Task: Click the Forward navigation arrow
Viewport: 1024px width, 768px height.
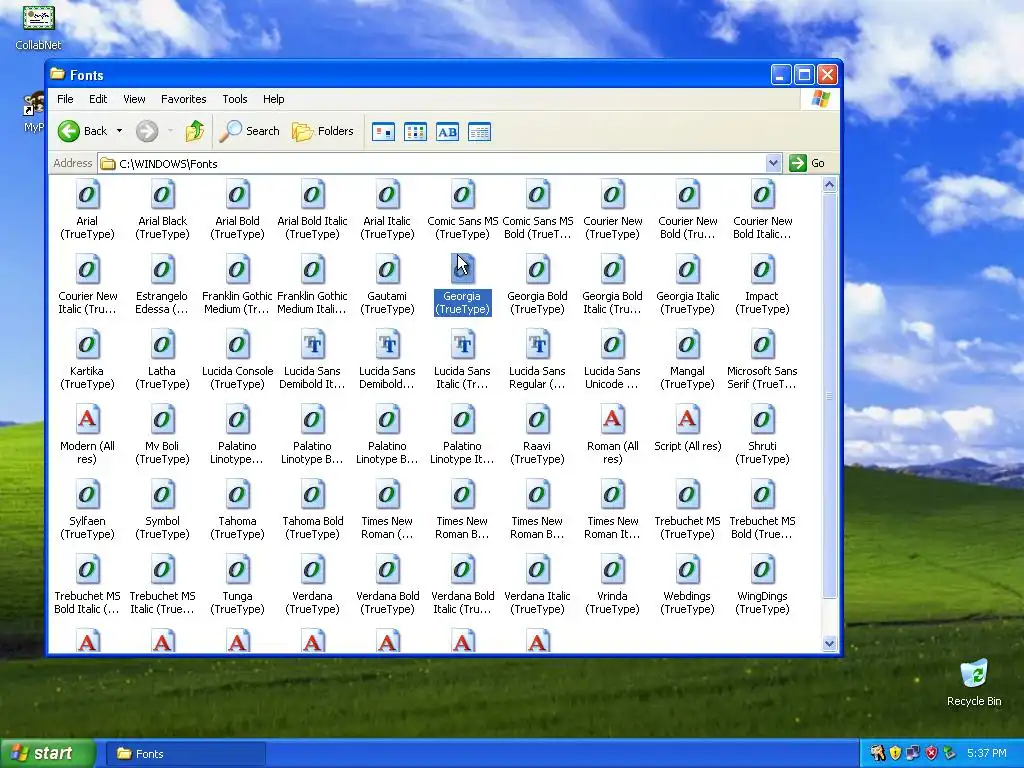Action: (x=147, y=131)
